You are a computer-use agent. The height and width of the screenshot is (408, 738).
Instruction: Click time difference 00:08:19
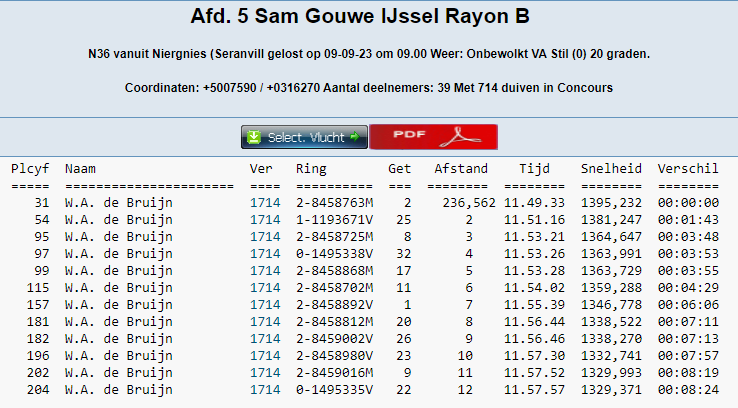[x=688, y=372]
